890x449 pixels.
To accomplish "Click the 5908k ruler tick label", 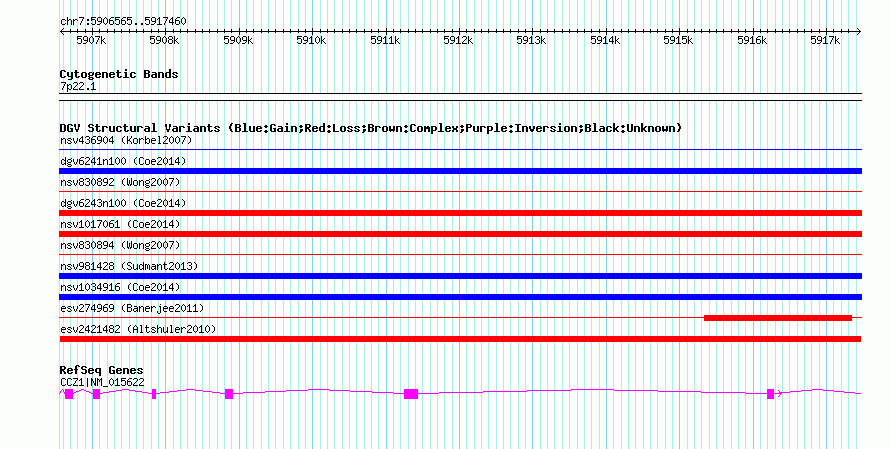I will (x=164, y=40).
